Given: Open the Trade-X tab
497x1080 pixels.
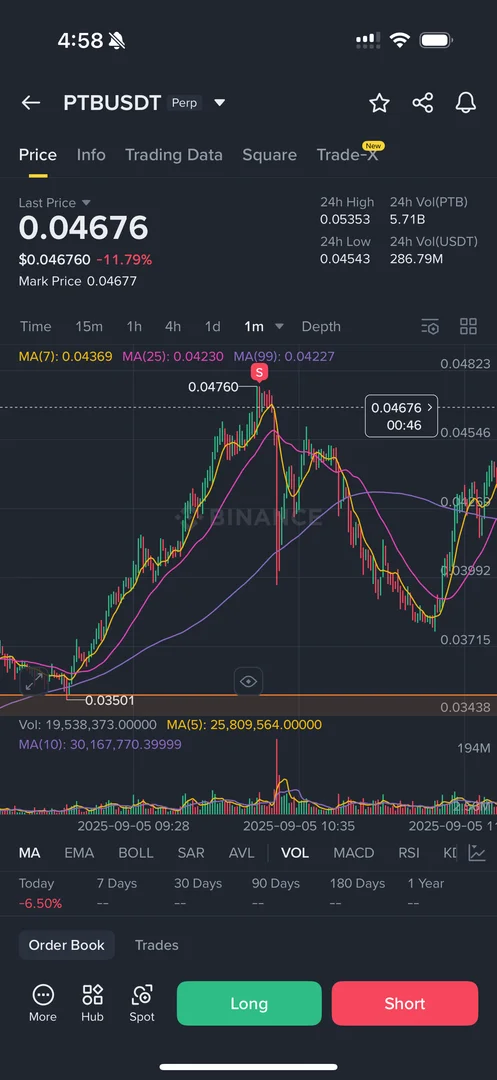Looking at the screenshot, I should 348,155.
